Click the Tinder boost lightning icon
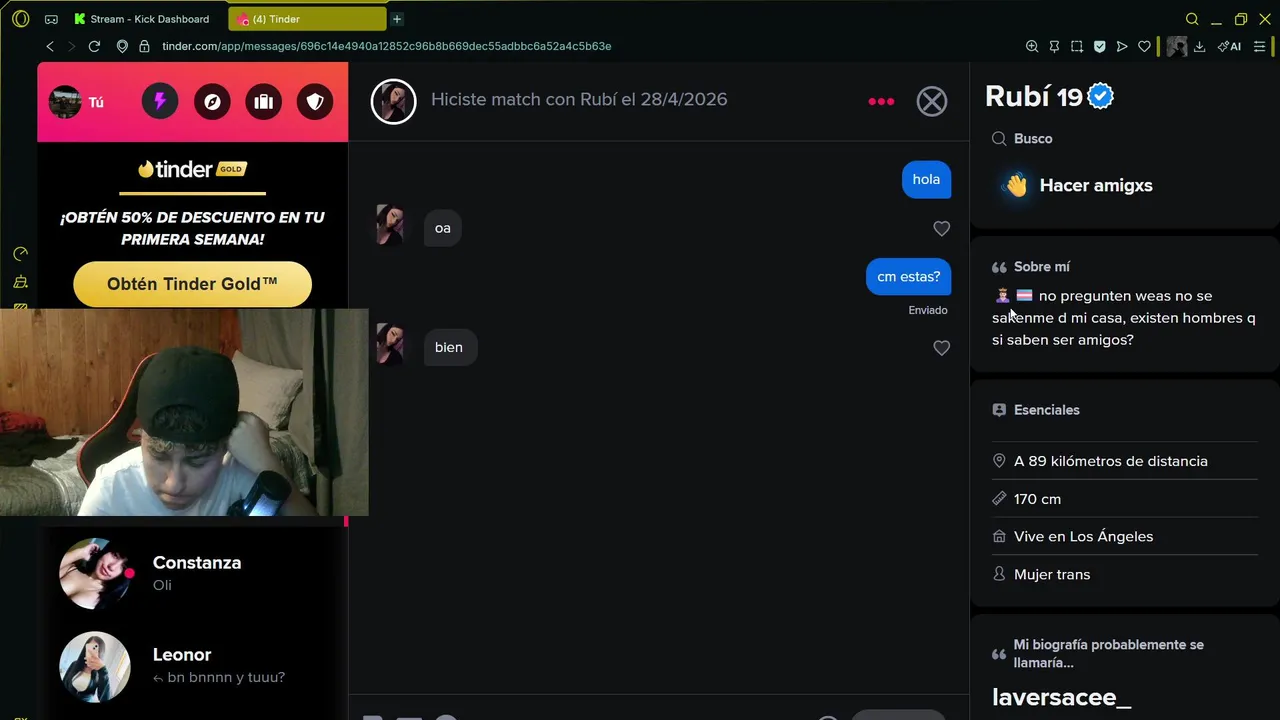 [x=160, y=102]
